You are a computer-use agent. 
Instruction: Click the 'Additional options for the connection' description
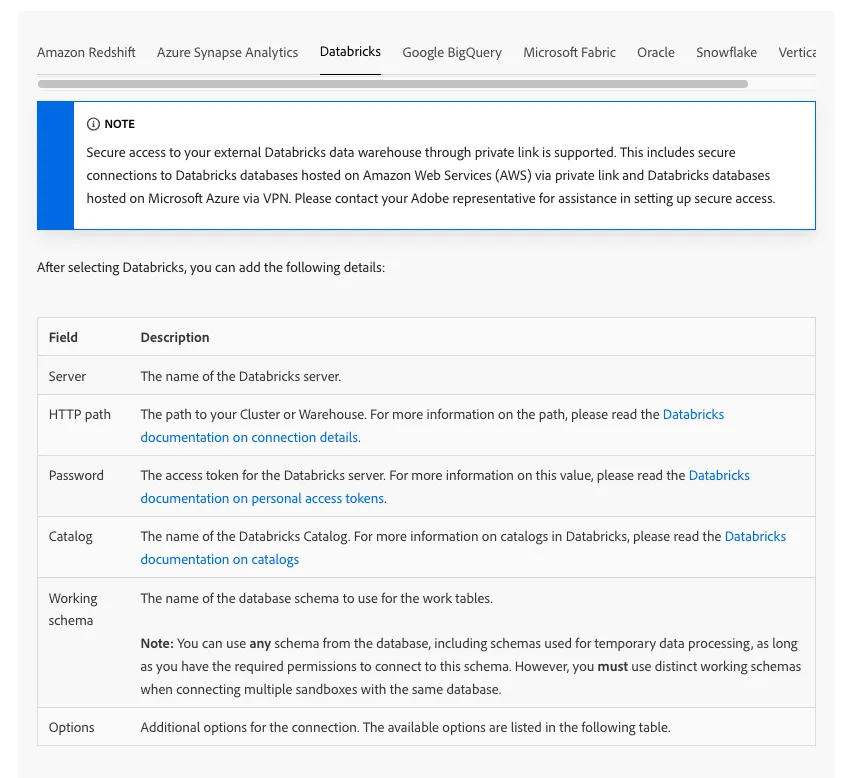[405, 728]
